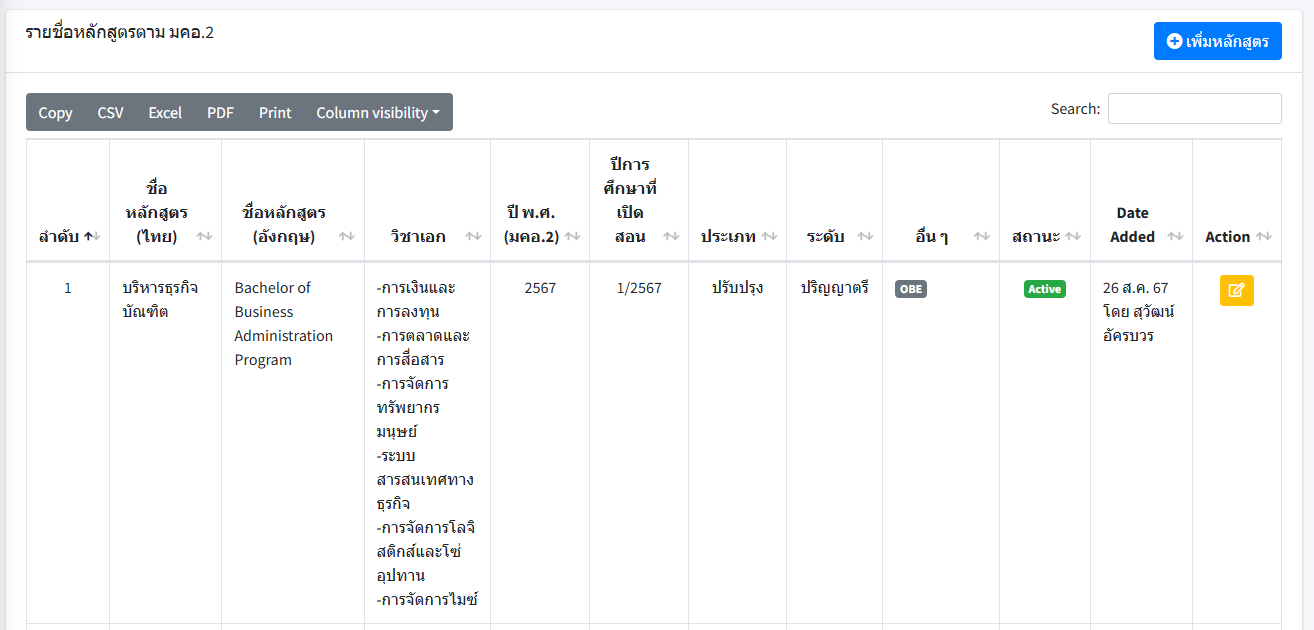The image size is (1314, 630).
Task: Export table as PDF
Action: click(x=220, y=113)
